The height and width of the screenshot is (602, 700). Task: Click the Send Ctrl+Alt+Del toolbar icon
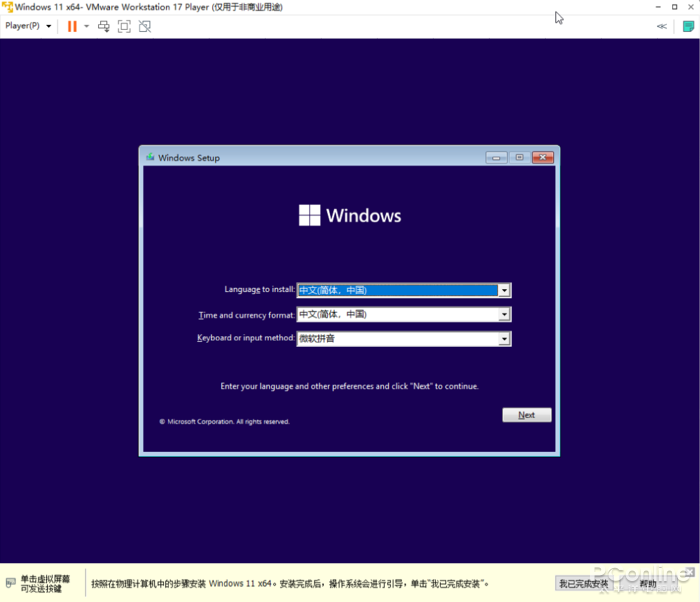click(x=104, y=26)
